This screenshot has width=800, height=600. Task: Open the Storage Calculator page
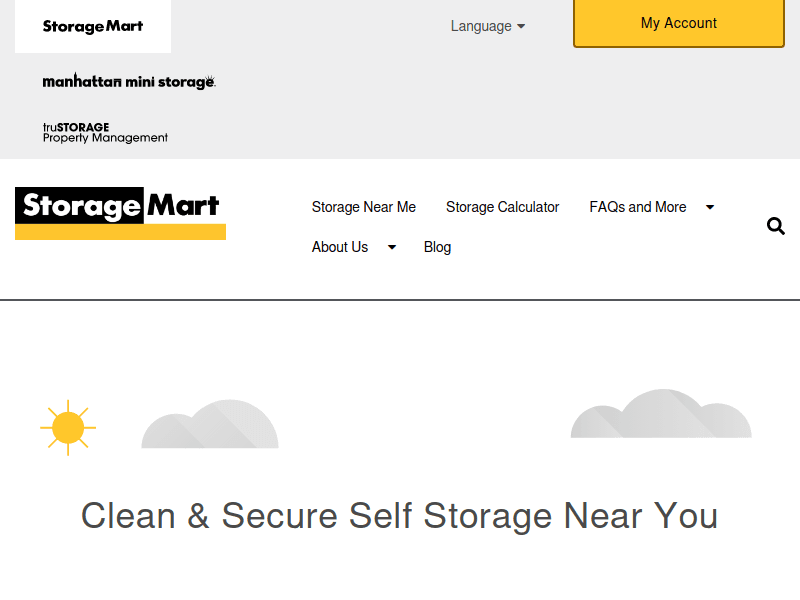click(503, 207)
